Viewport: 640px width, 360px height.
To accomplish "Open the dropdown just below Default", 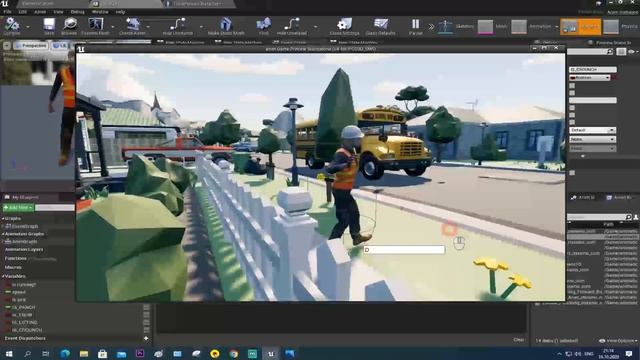I will tap(592, 140).
